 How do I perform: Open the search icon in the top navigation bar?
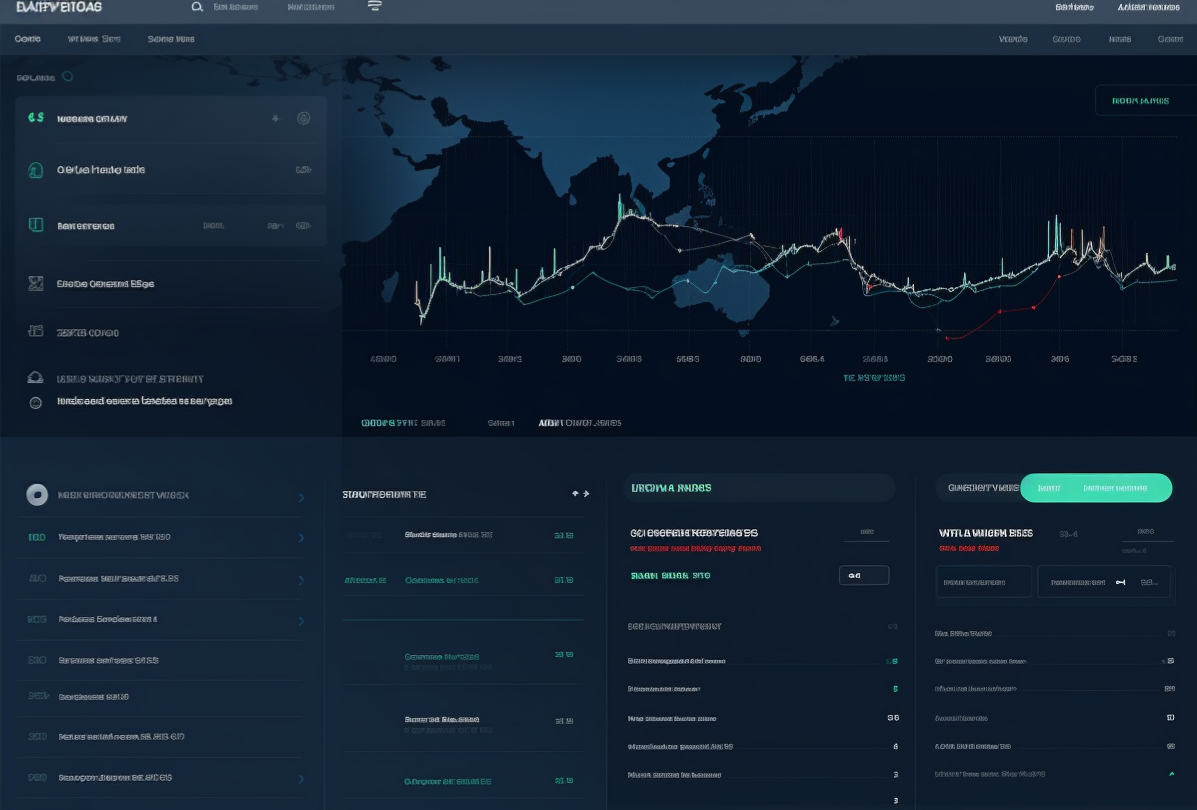[x=196, y=6]
